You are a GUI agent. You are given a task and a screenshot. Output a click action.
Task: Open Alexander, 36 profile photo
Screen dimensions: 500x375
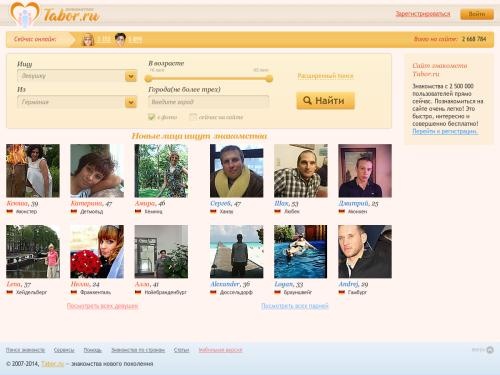(x=237, y=251)
